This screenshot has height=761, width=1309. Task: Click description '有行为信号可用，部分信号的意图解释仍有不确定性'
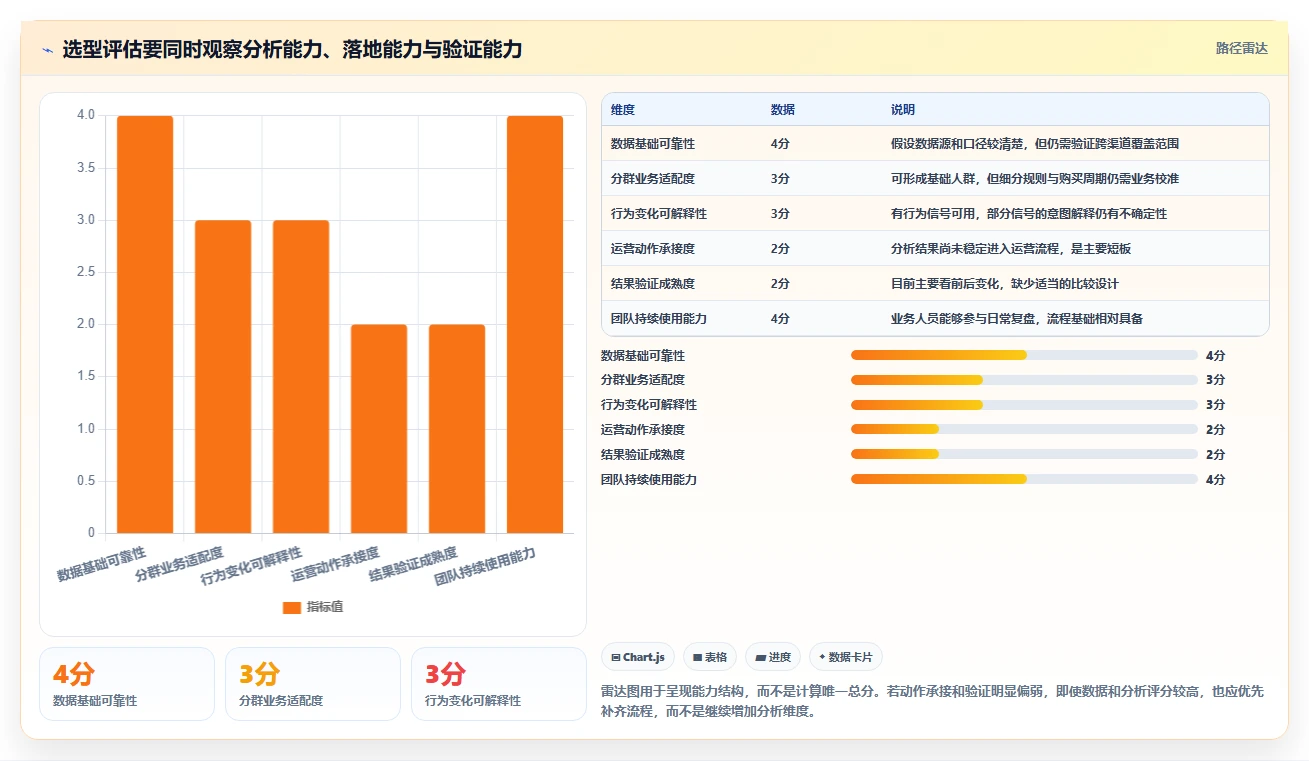tap(1029, 214)
